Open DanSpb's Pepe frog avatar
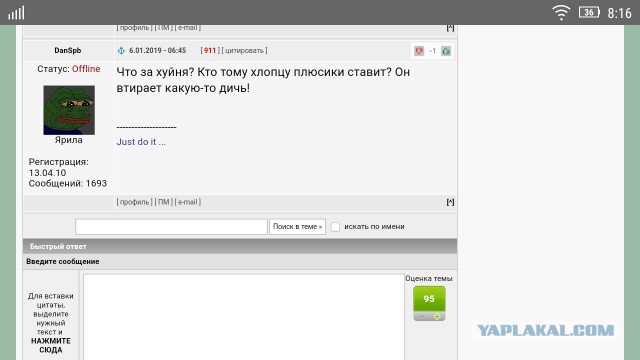 69,110
